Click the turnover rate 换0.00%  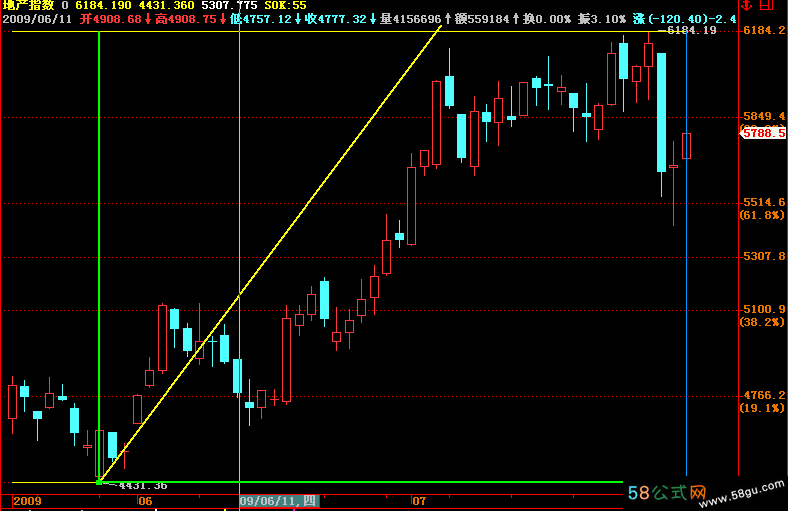(547, 19)
